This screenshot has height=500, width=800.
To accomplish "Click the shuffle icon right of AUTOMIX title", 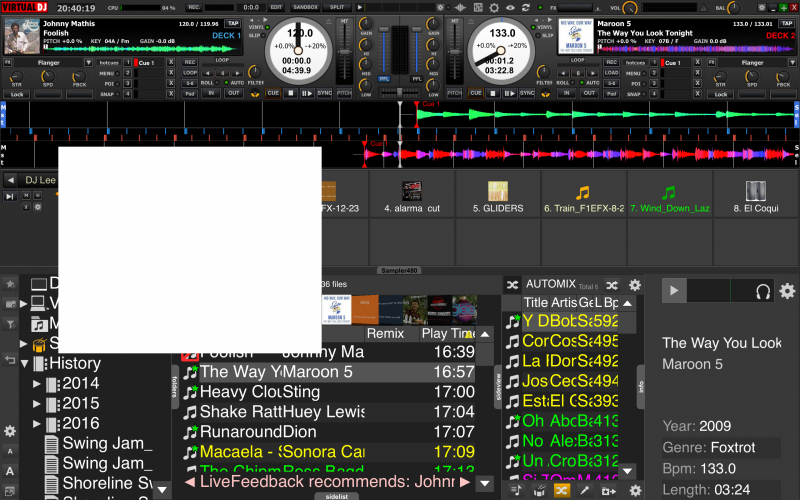I will (x=612, y=285).
